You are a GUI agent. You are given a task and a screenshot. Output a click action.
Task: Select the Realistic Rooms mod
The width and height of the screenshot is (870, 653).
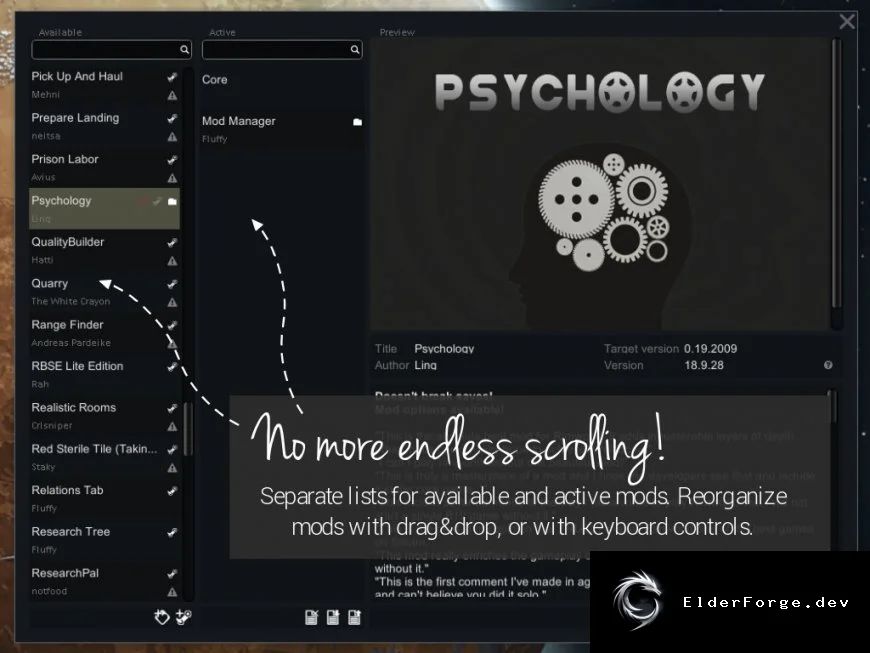pos(104,416)
